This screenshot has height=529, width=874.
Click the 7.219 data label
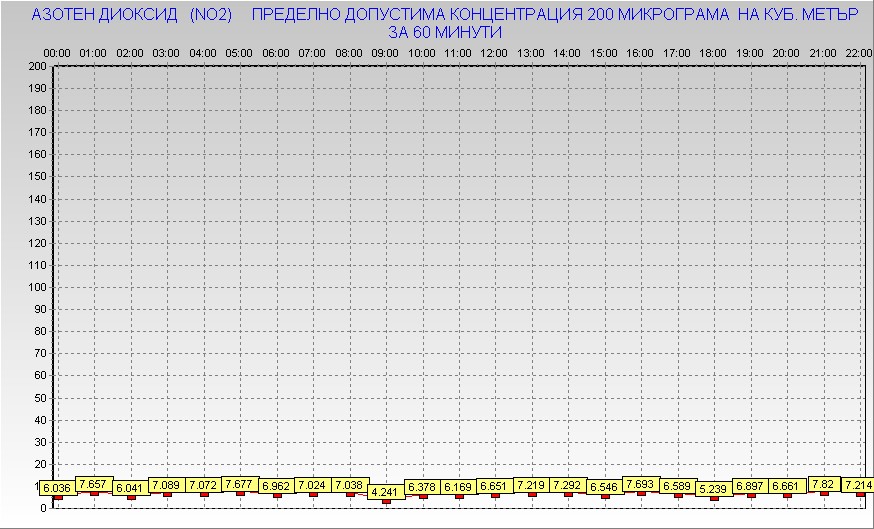pyautogui.click(x=531, y=485)
